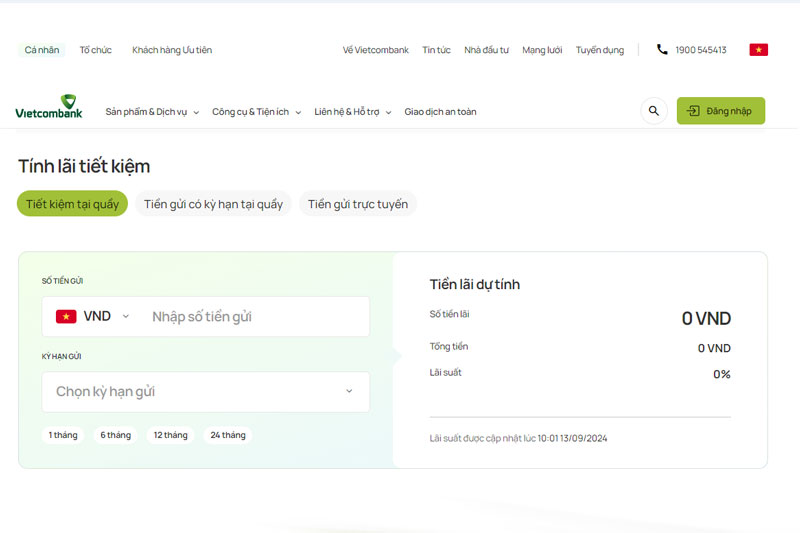Switch to Tiền gửi trực tuyến tab

pos(358,204)
